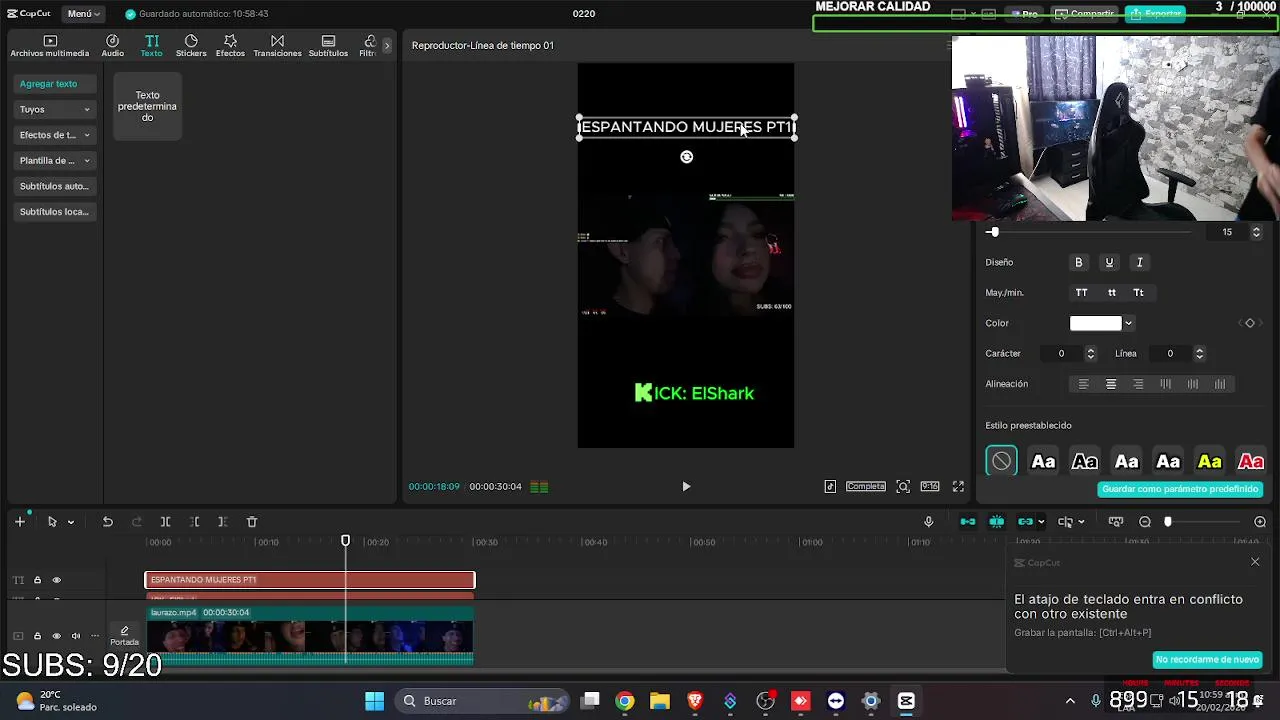The width and height of the screenshot is (1280, 720).
Task: Show more tabs with right arrow
Action: coord(387,46)
